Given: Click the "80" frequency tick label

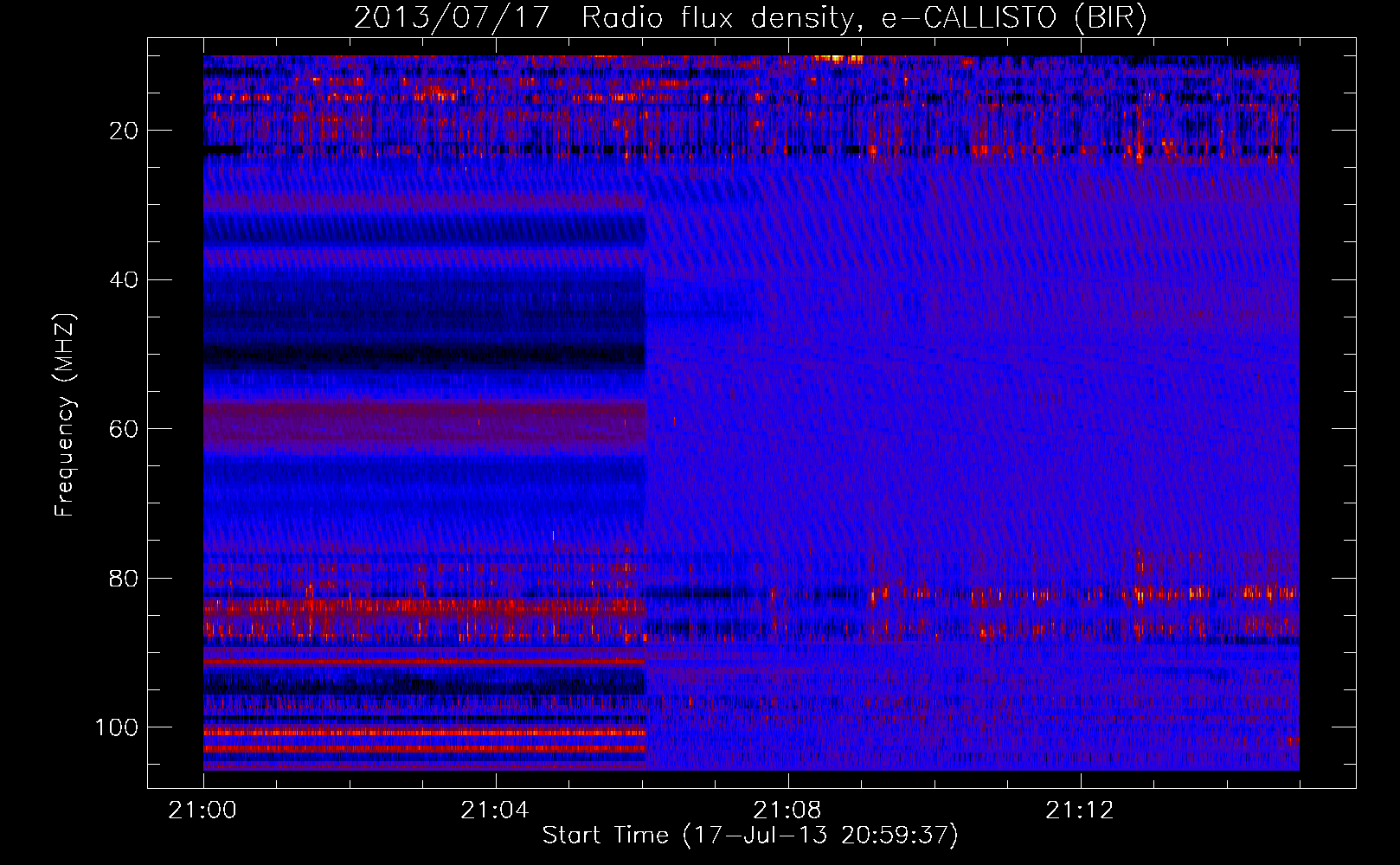Looking at the screenshot, I should click(x=123, y=578).
